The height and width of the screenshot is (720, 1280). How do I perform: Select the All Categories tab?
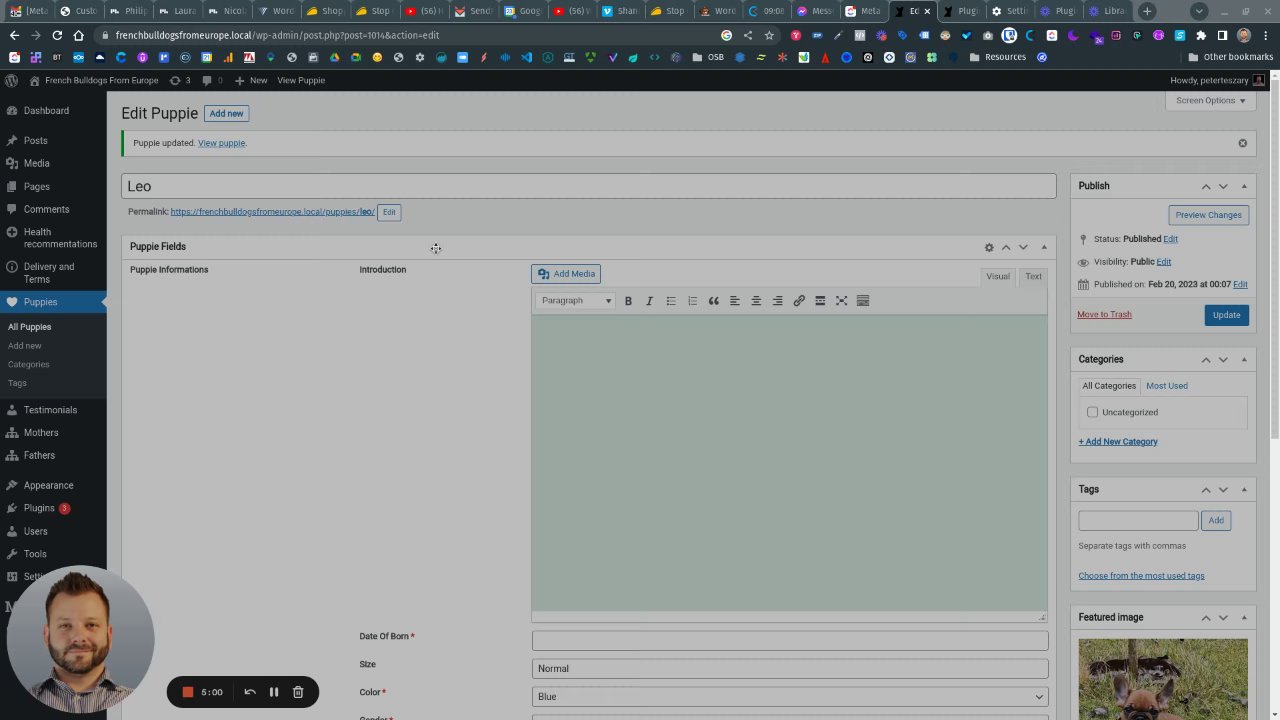(1109, 386)
